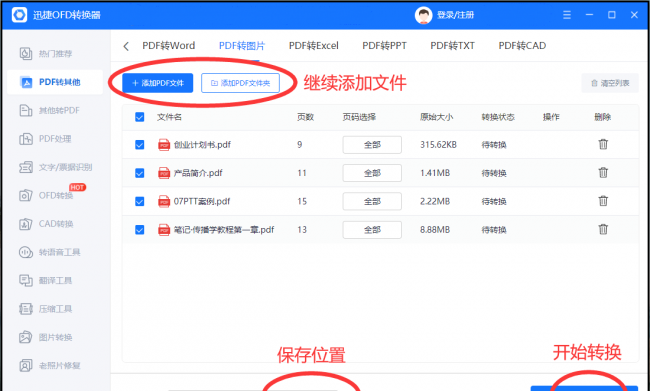Open page selection 全部 for 创业计划书.pdf
This screenshot has height=391, width=650.
tap(372, 145)
